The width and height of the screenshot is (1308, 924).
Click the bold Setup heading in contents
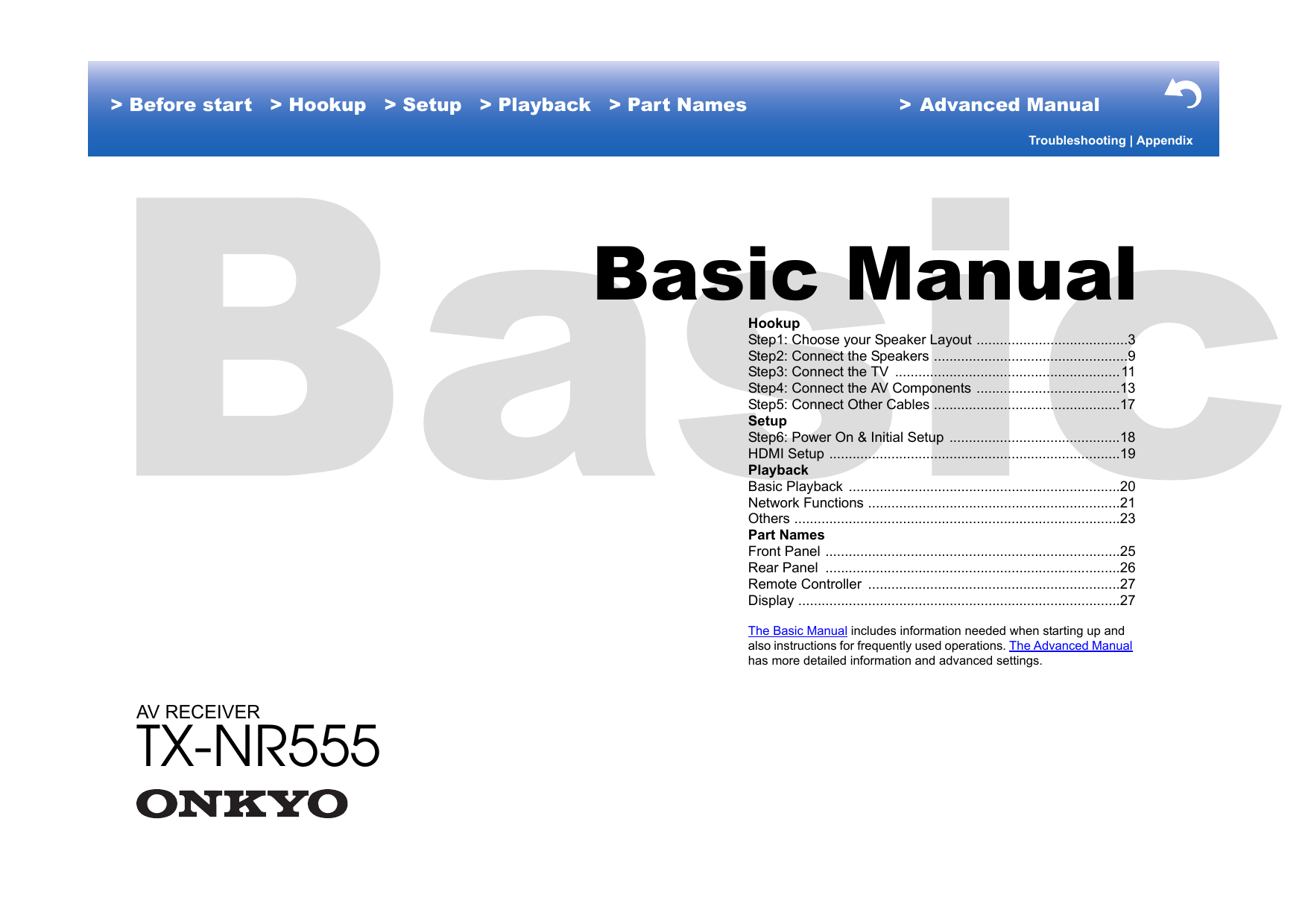(767, 421)
